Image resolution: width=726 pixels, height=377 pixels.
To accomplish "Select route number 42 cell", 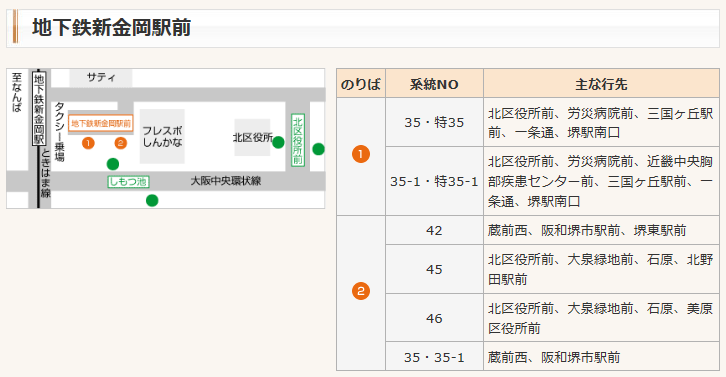I will pyautogui.click(x=434, y=230).
